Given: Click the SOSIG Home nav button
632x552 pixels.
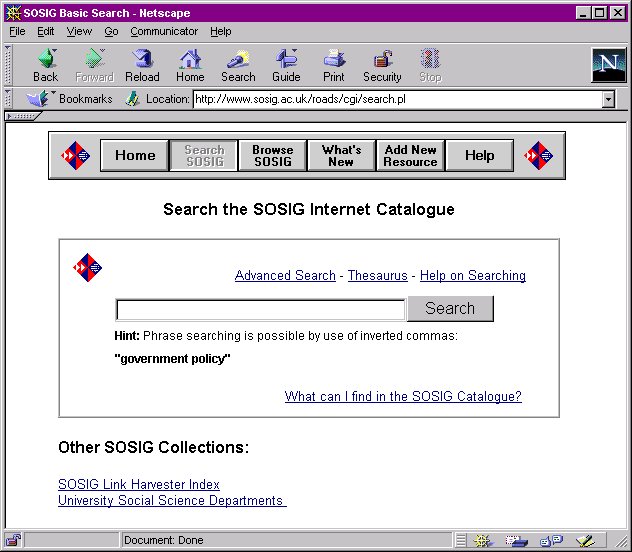Looking at the screenshot, I should click(x=135, y=156).
